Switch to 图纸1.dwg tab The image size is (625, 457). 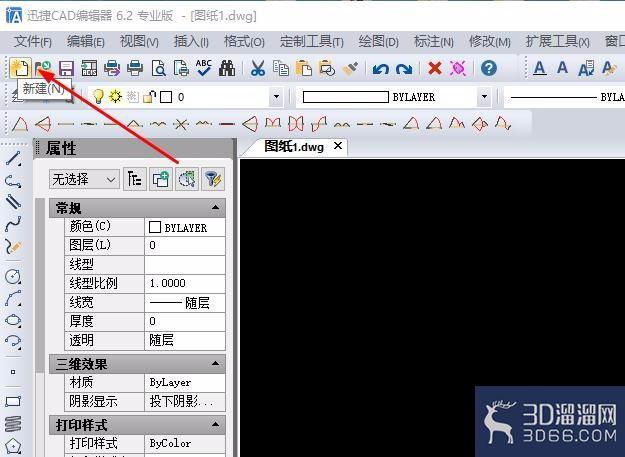click(294, 147)
